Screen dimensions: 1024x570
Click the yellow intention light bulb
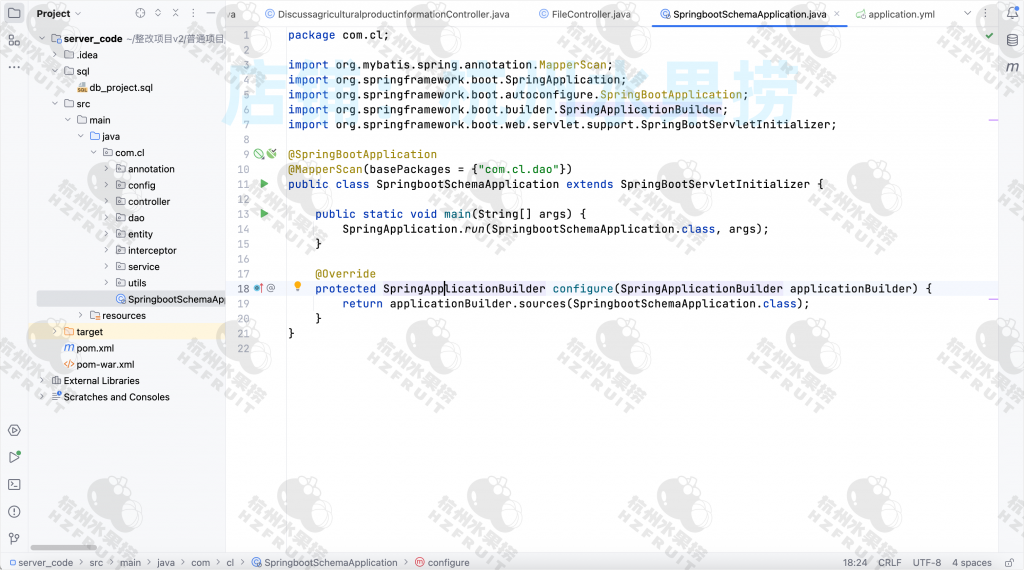[x=297, y=287]
